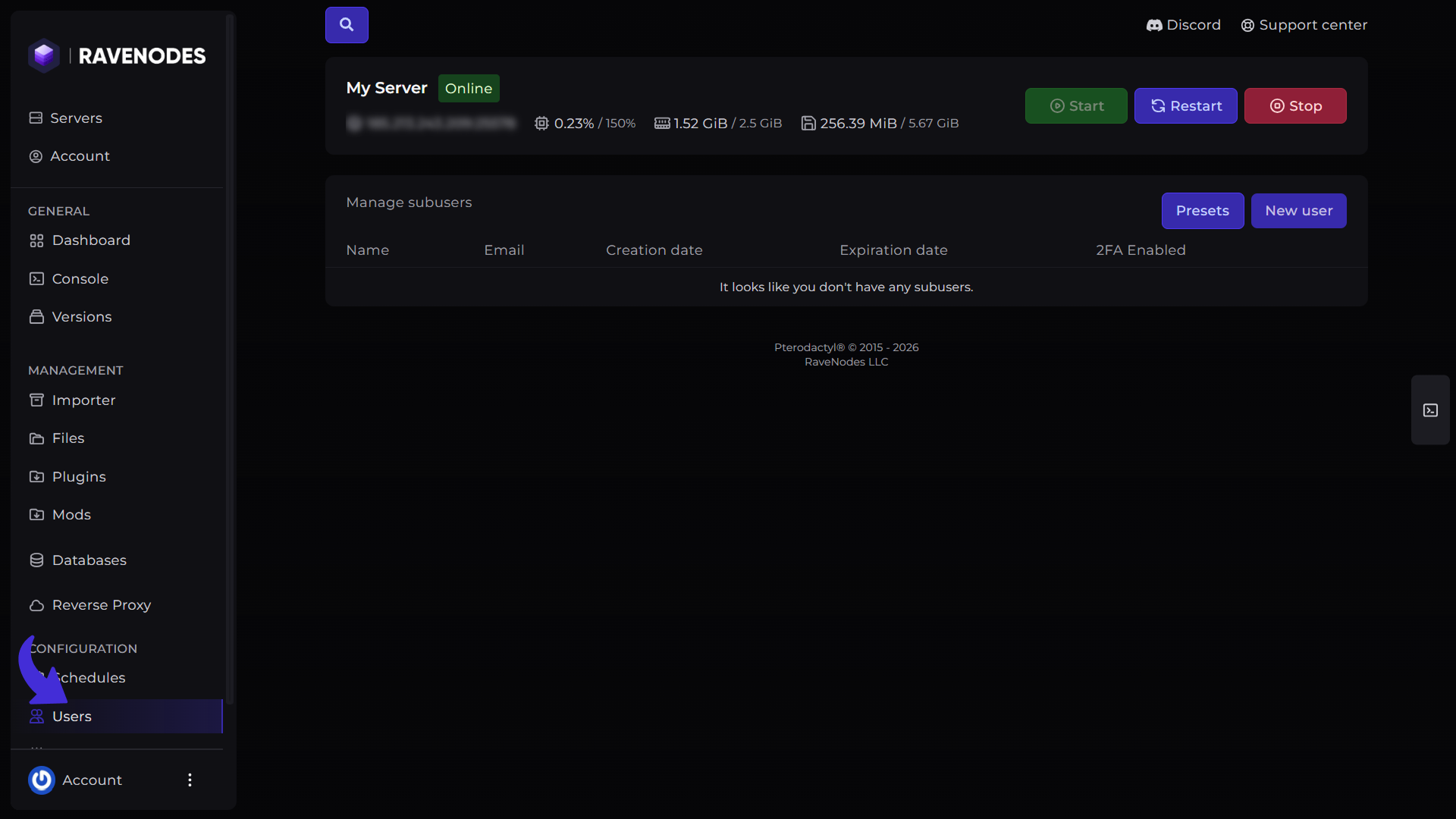The width and height of the screenshot is (1456, 819).
Task: Select Versions in sidebar
Action: [71, 317]
